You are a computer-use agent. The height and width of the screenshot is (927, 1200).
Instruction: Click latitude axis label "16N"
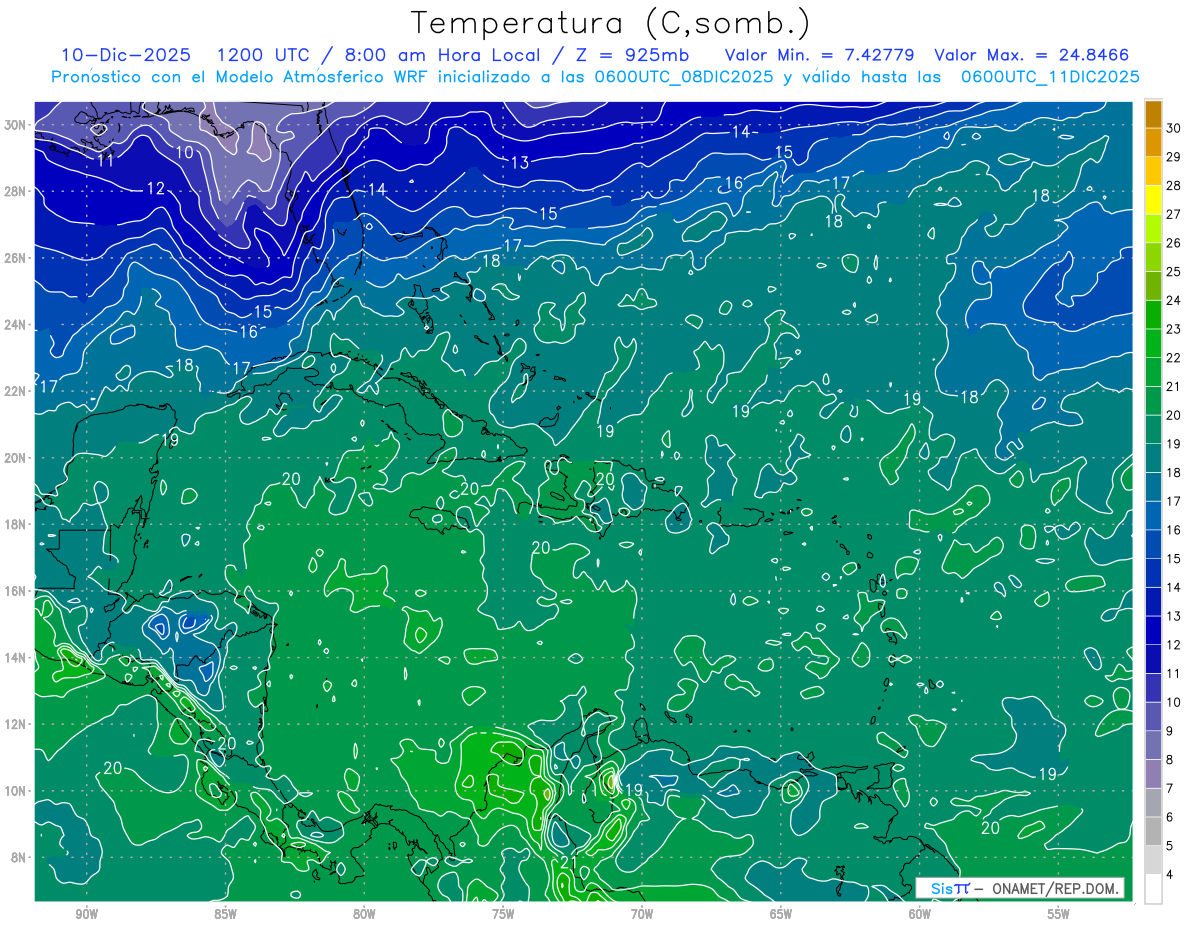pos(17,591)
